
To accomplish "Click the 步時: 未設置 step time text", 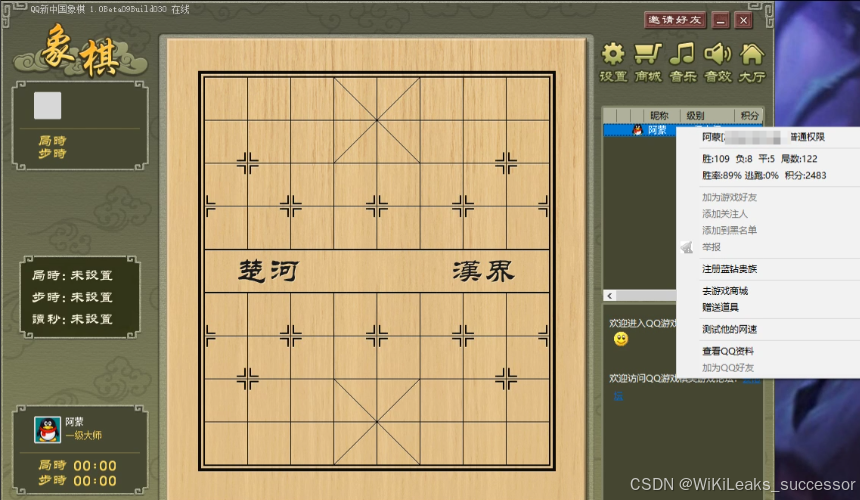I will point(72,297).
